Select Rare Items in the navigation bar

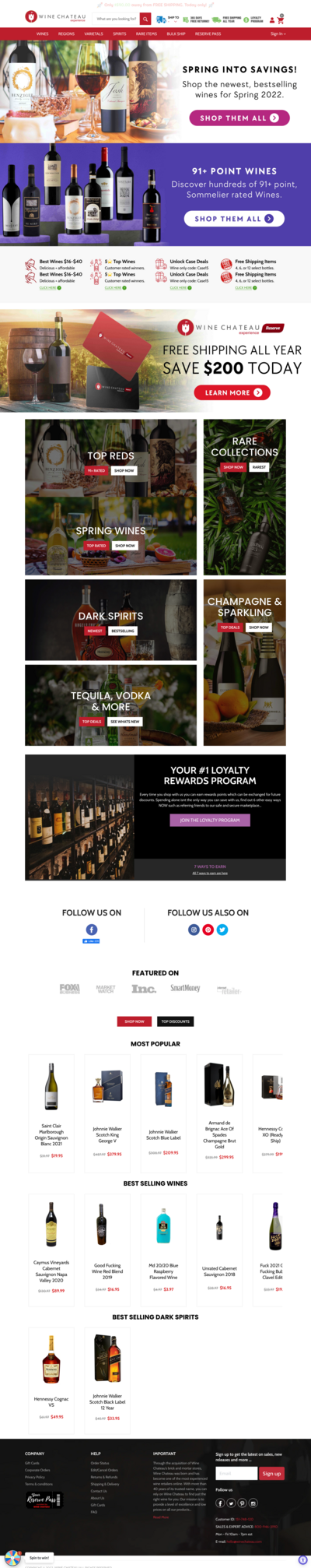(x=146, y=34)
